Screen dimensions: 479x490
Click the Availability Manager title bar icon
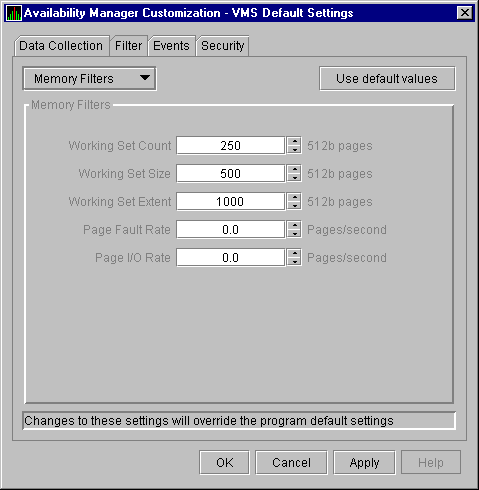(x=14, y=13)
